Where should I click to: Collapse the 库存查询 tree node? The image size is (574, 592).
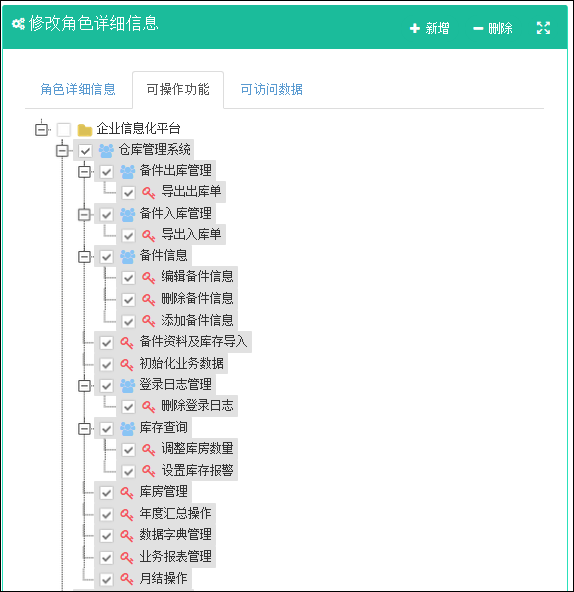click(x=84, y=429)
